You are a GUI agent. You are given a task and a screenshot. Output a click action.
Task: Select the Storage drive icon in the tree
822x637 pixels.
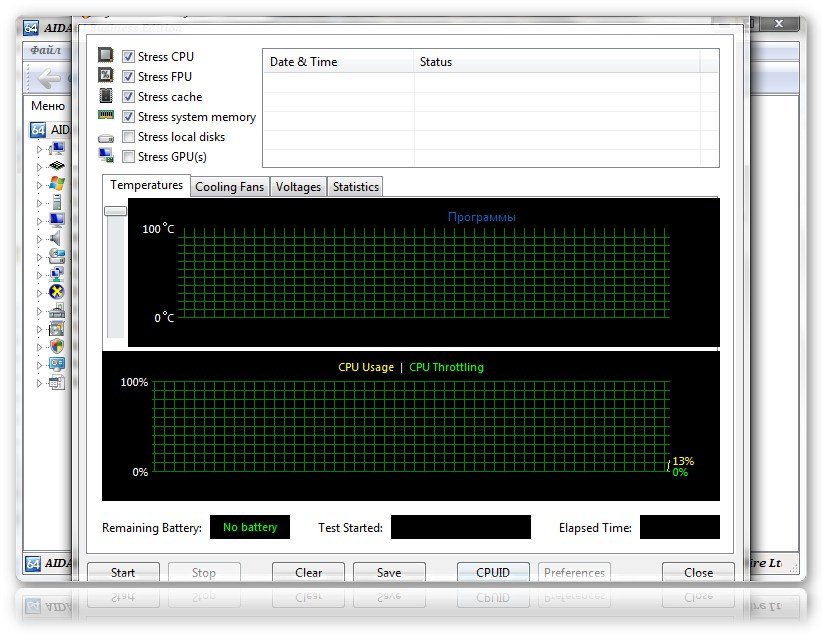tap(57, 256)
